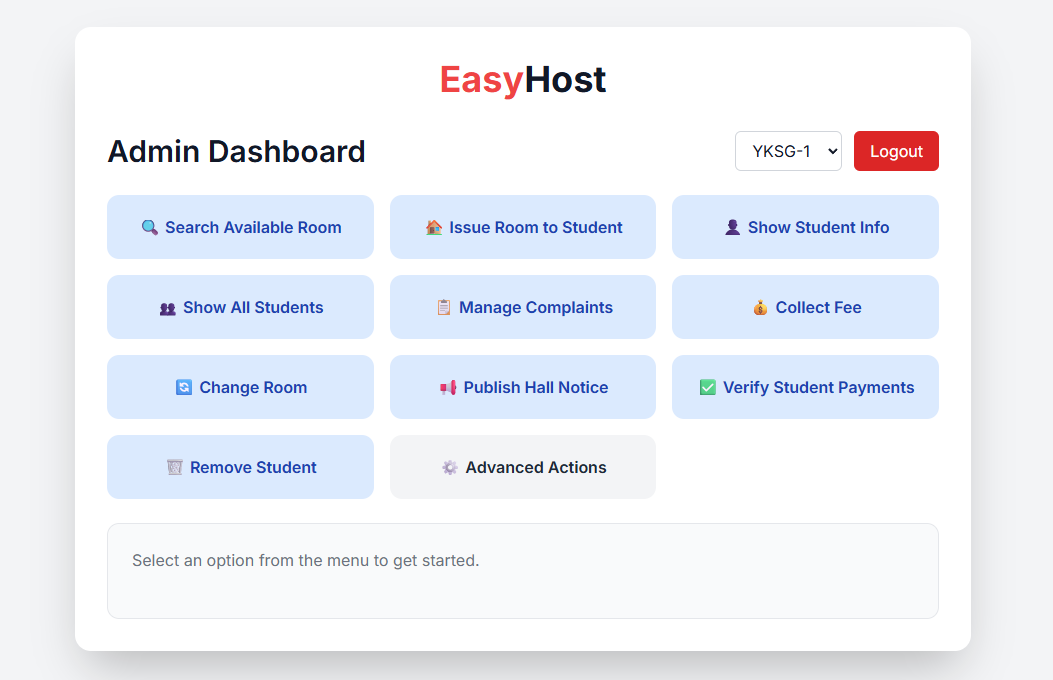Screen dimensions: 1053x680
Task: Click the refresh arrows icon on Change Room
Action: [x=184, y=388]
